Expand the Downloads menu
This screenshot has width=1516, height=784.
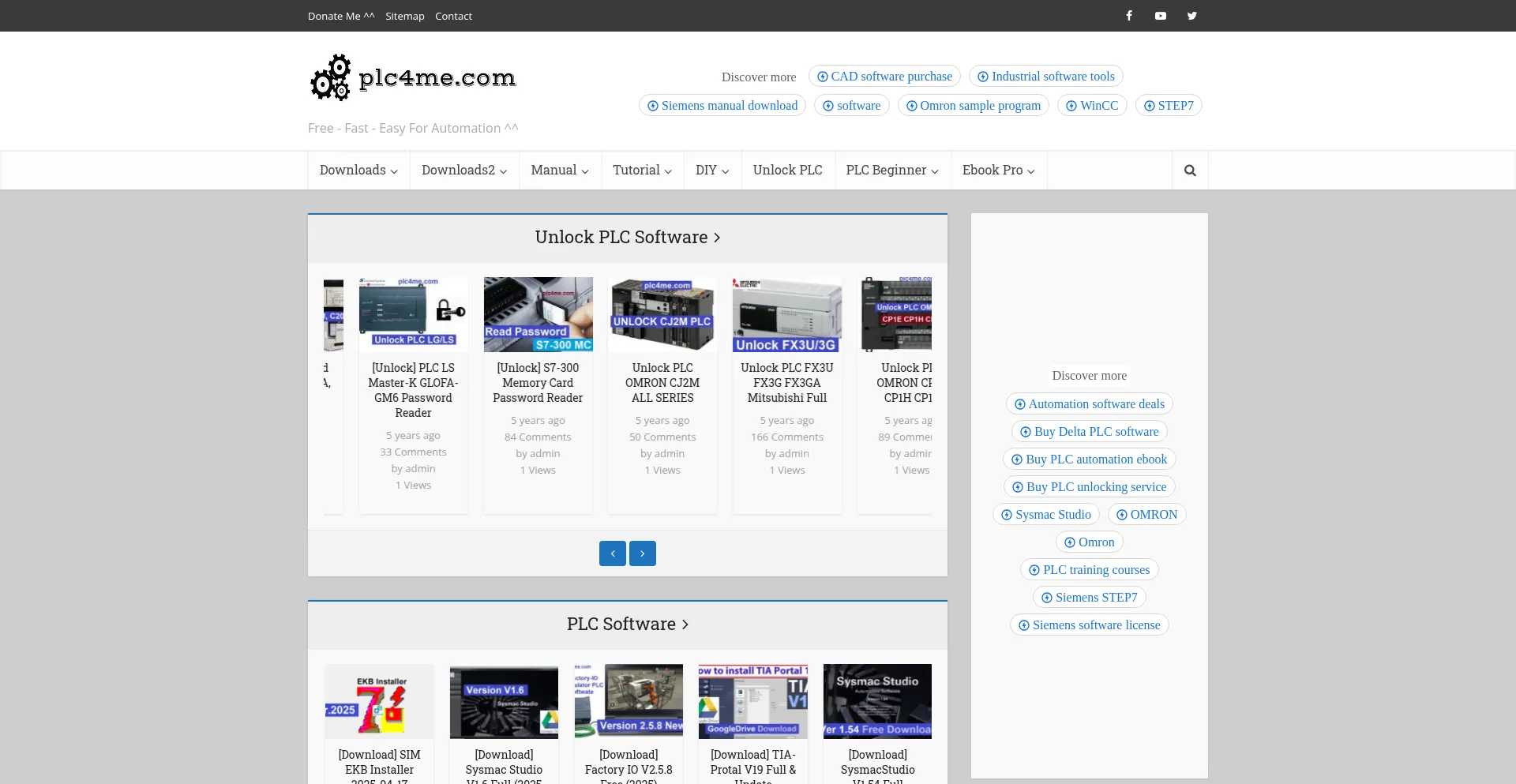358,171
